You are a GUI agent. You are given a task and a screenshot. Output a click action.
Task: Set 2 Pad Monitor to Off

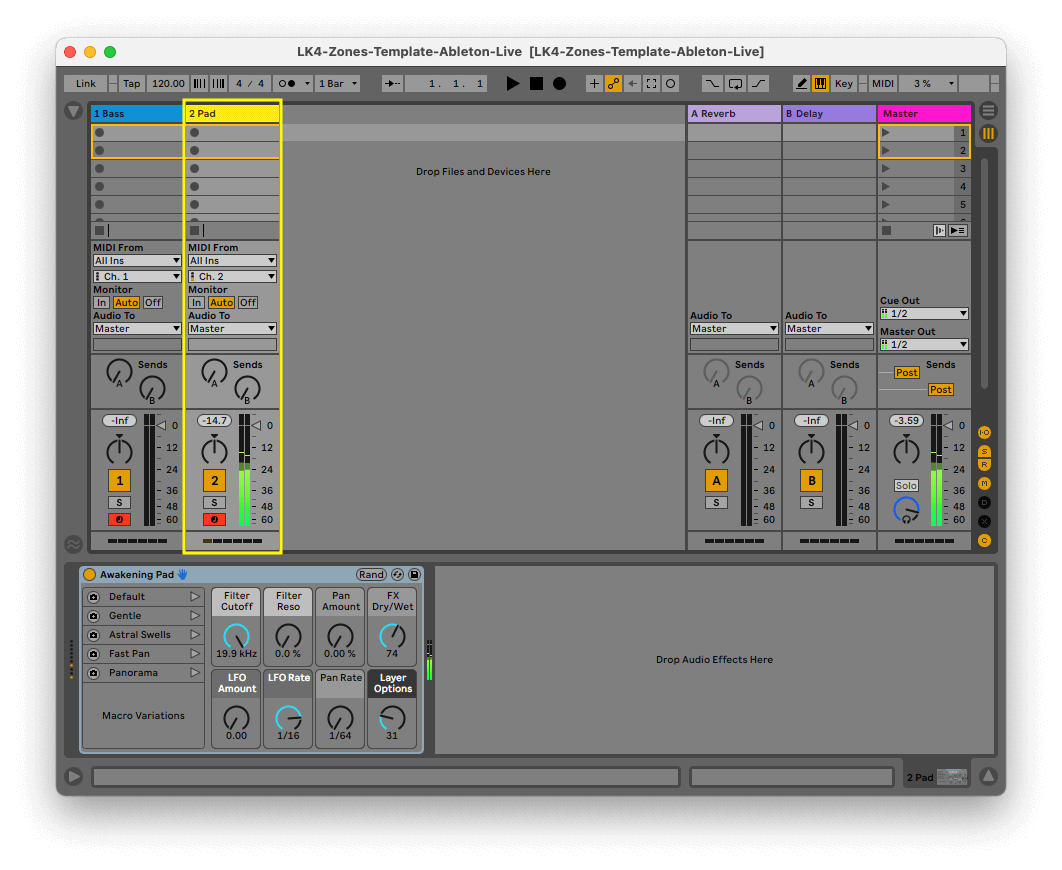coord(248,303)
